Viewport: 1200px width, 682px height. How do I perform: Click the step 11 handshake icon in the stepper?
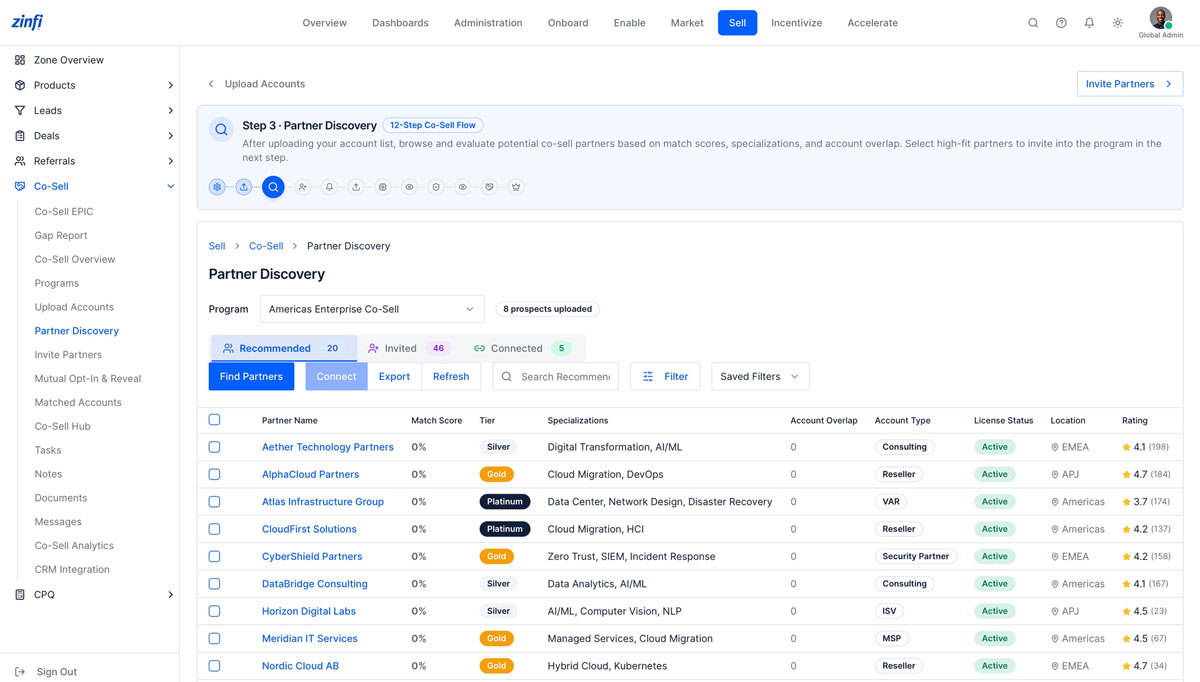point(489,187)
